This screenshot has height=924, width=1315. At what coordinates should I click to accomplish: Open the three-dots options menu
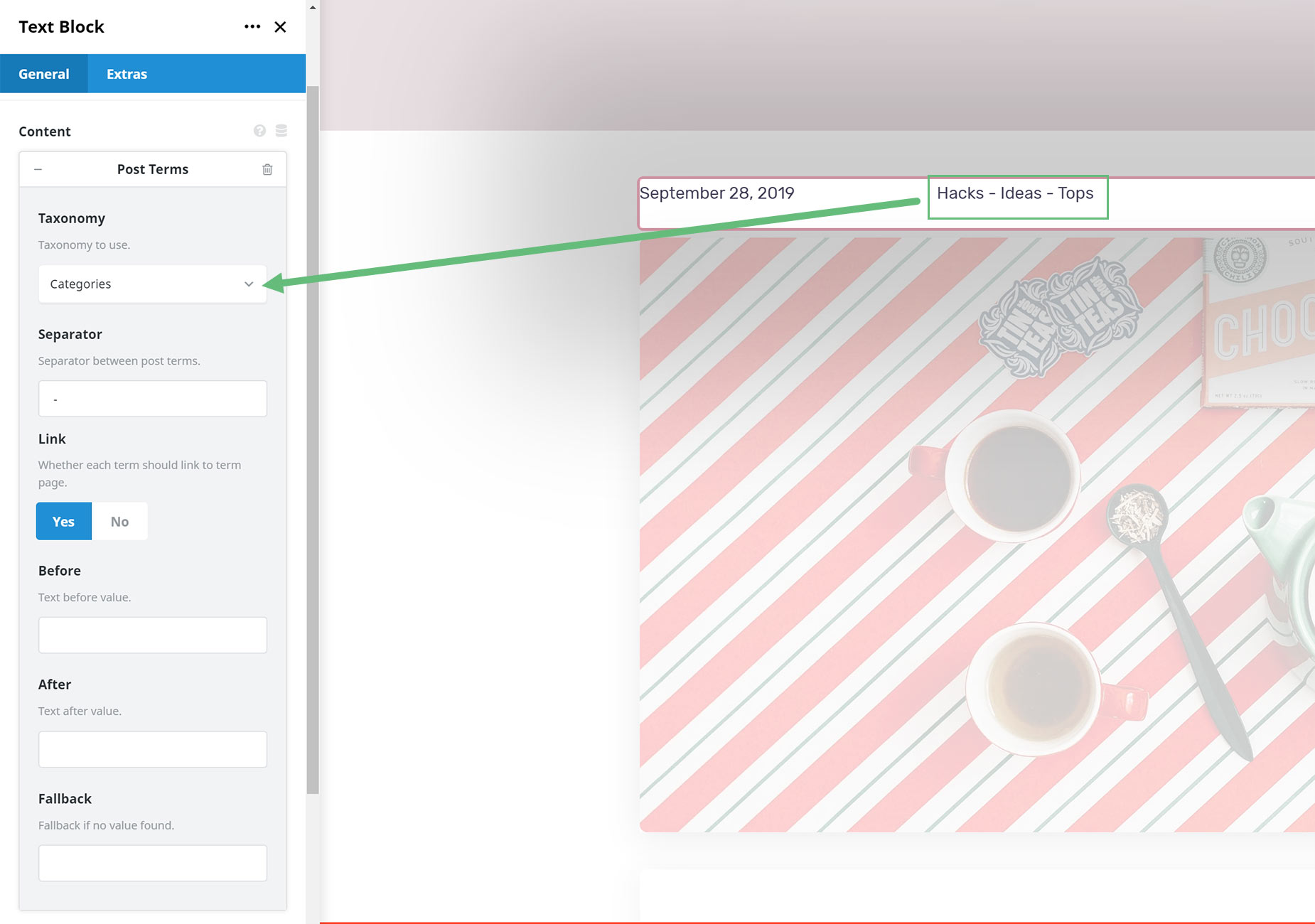click(x=252, y=27)
